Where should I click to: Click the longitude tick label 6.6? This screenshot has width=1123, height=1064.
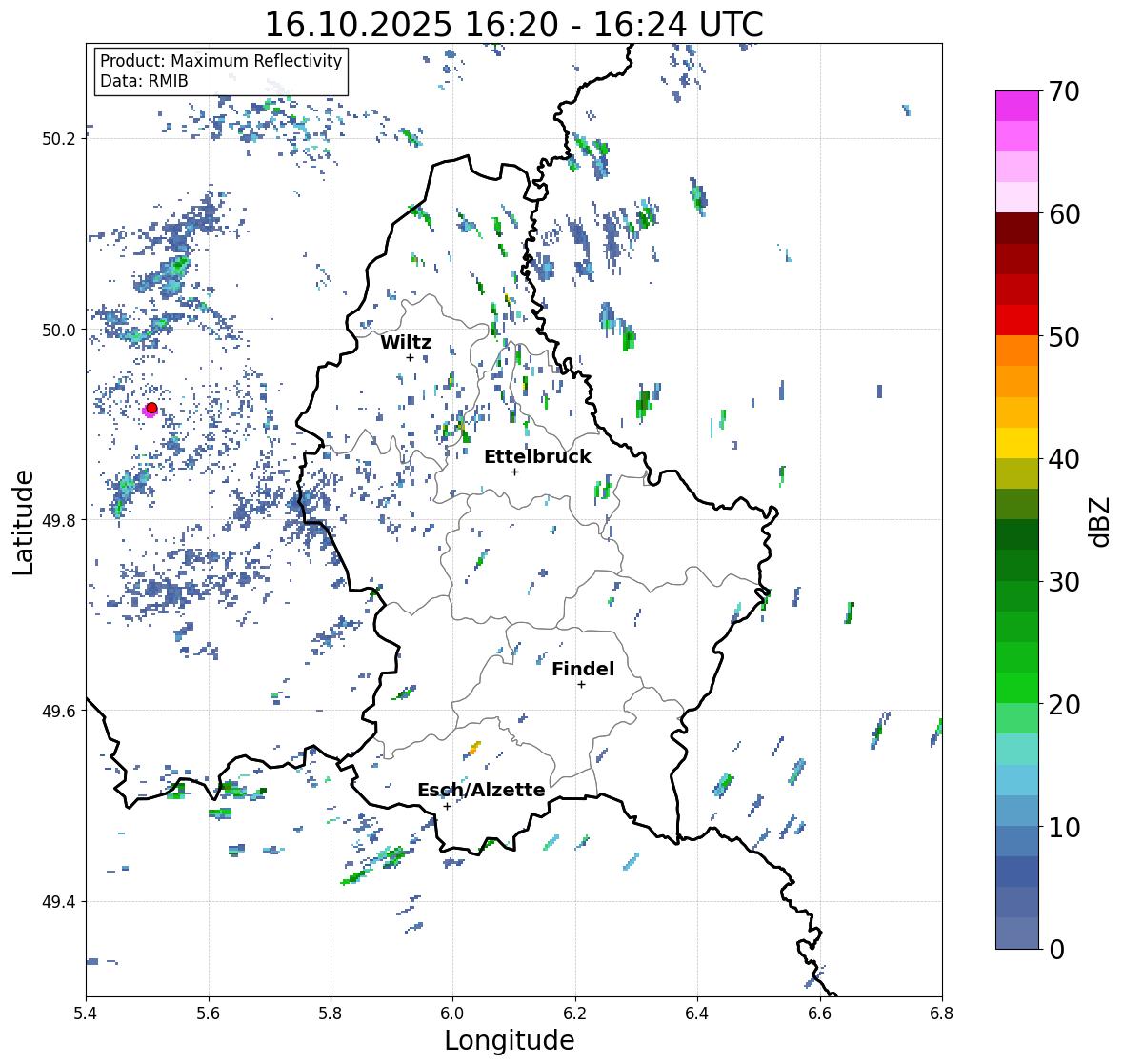pyautogui.click(x=820, y=1014)
